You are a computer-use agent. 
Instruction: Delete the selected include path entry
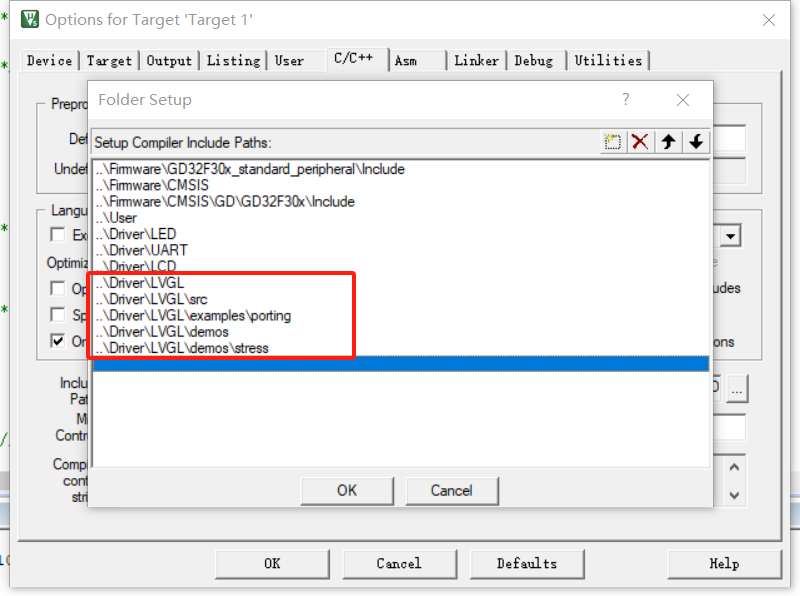[x=640, y=141]
